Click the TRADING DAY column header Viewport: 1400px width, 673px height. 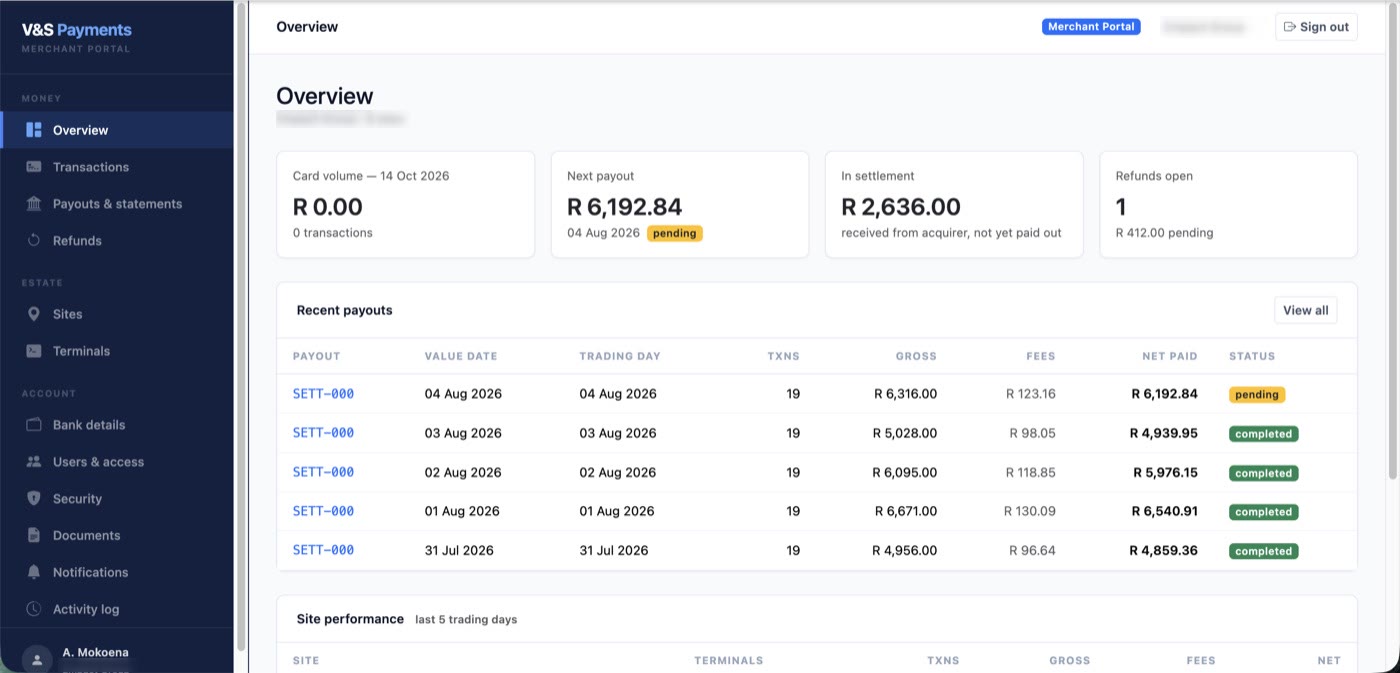pos(620,356)
